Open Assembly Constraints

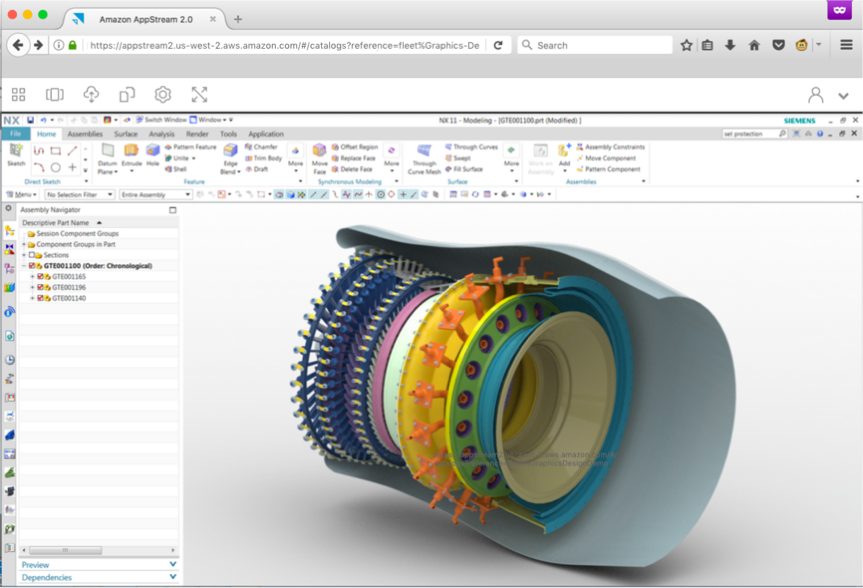[x=610, y=147]
